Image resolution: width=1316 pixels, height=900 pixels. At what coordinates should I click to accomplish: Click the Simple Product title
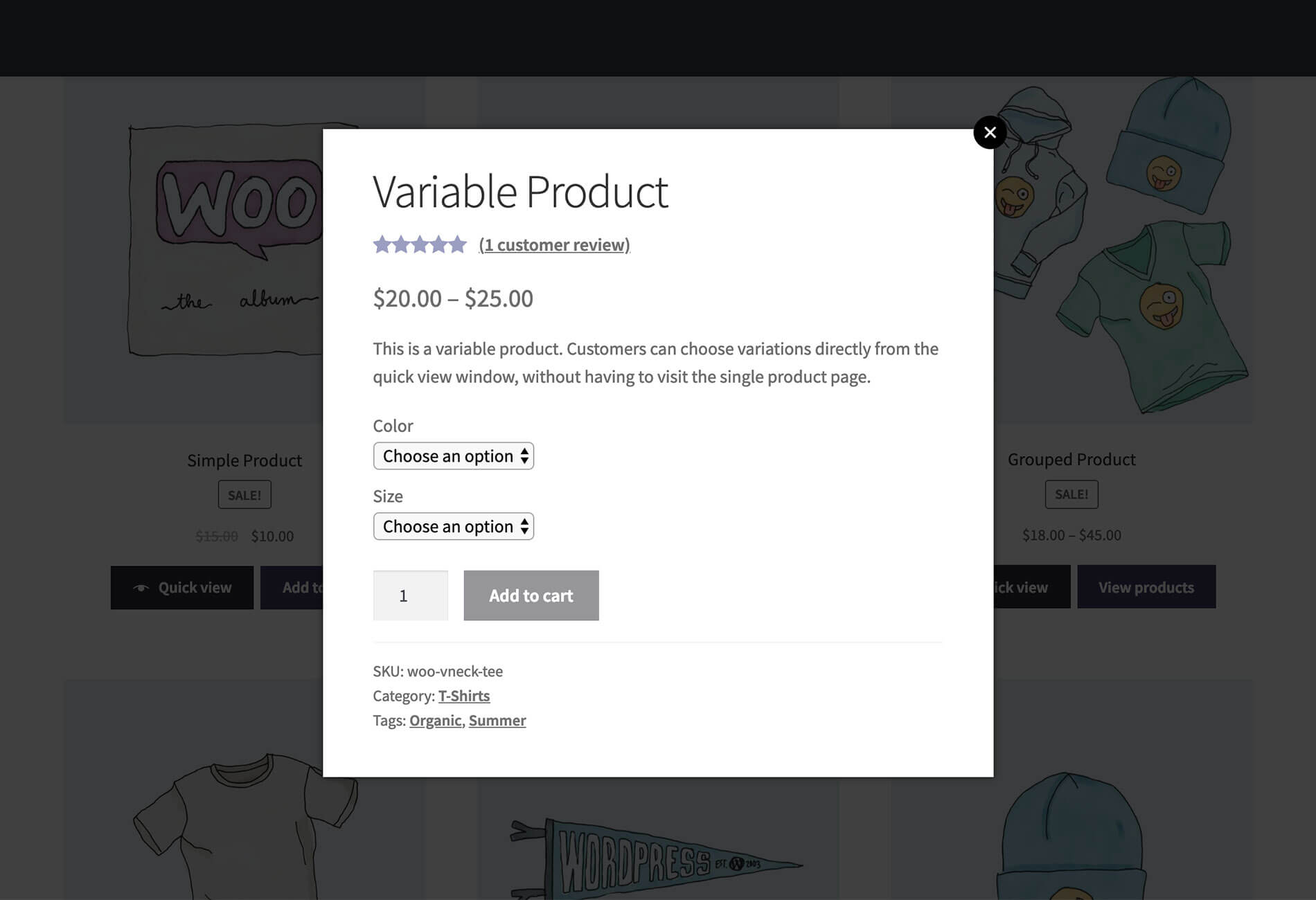click(x=244, y=460)
